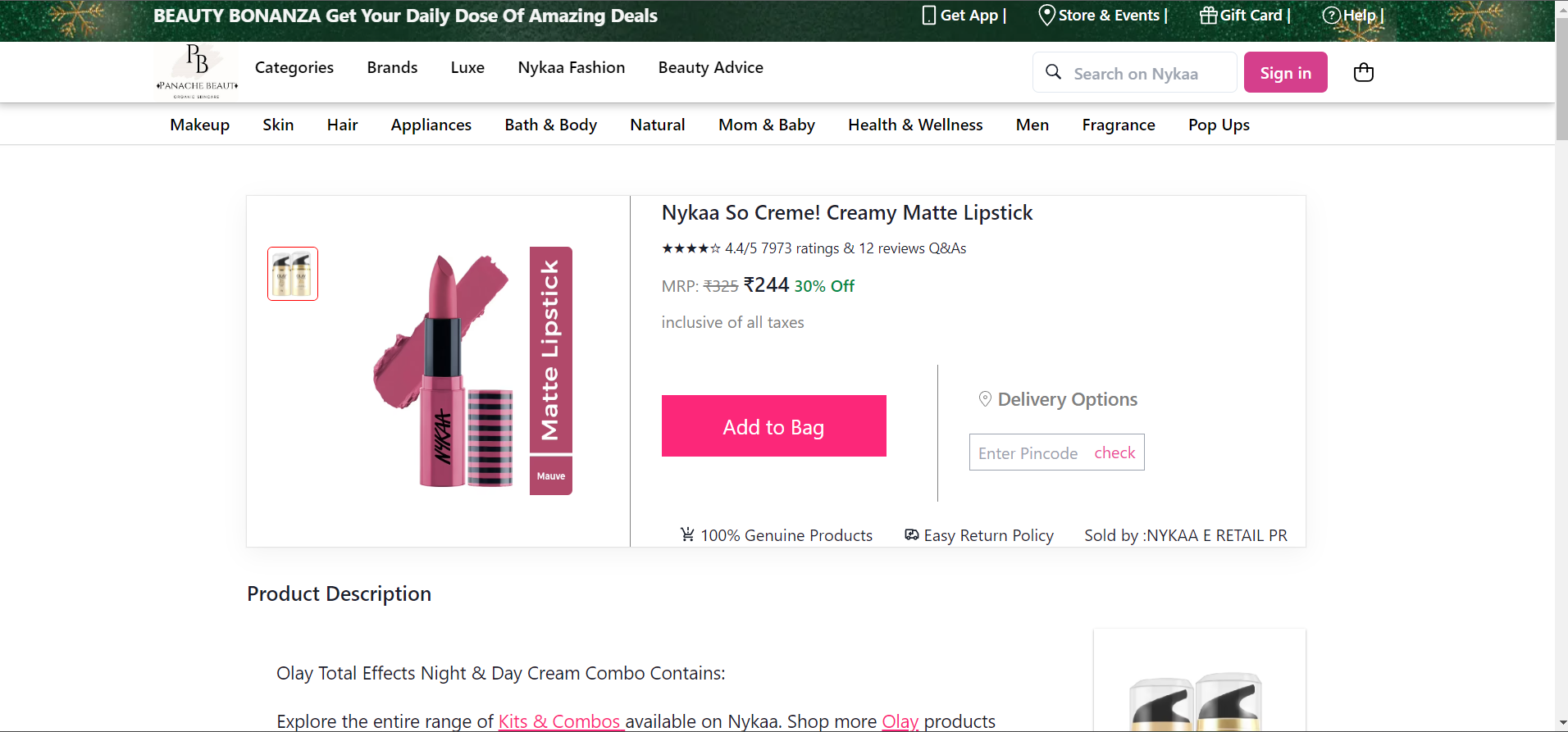Screen dimensions: 1568x732
Task: Click Help link text
Action: point(1359,15)
